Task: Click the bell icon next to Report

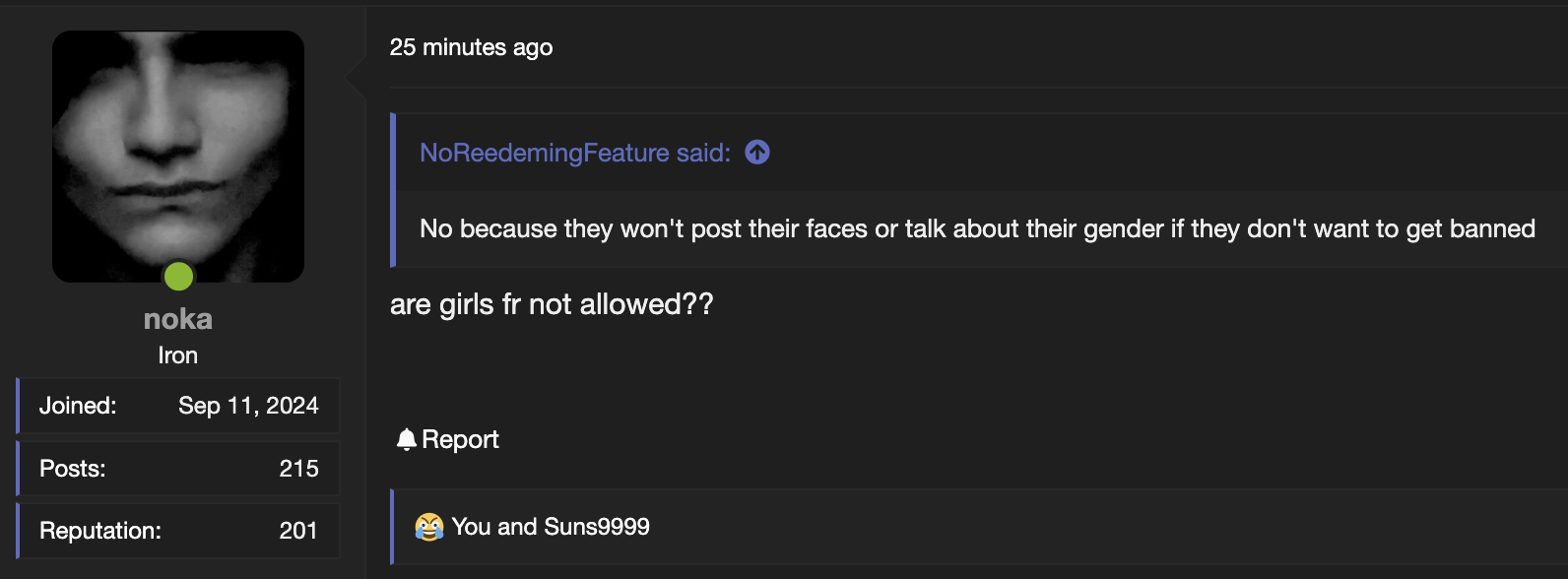Action: tap(406, 439)
